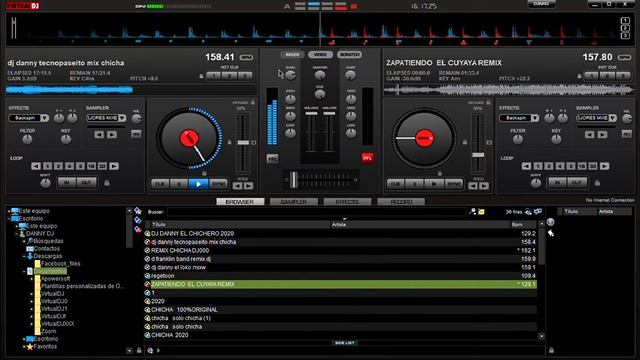Toggle the left deck loop lock icon

tap(107, 183)
